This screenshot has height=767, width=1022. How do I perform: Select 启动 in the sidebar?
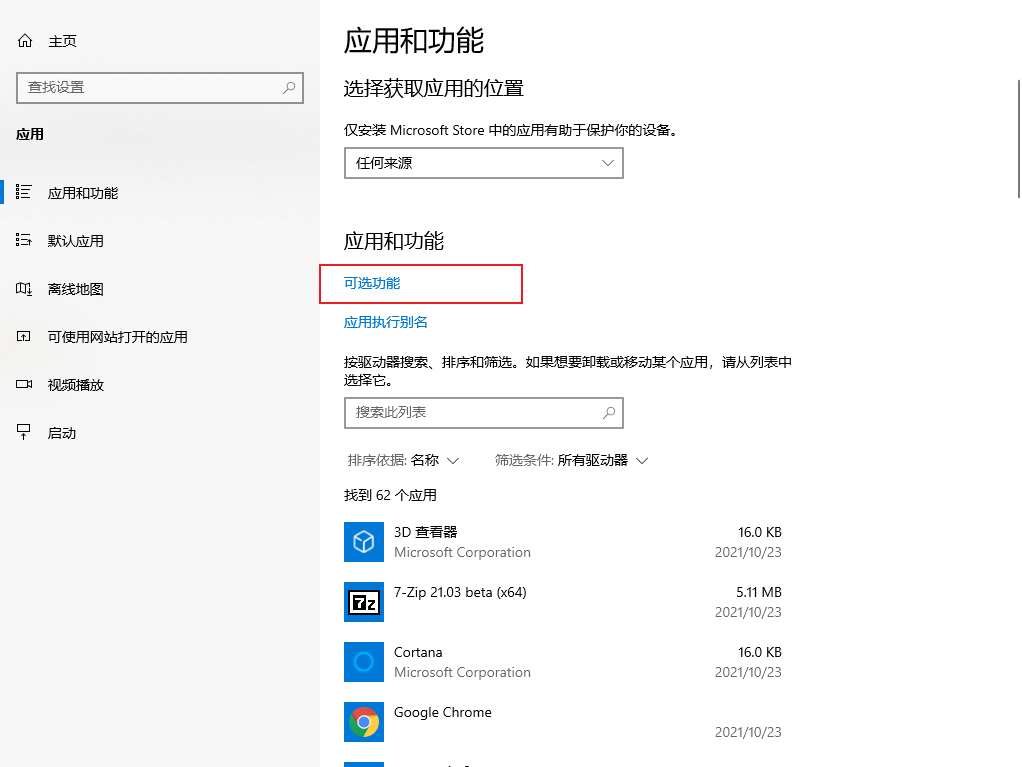160,433
